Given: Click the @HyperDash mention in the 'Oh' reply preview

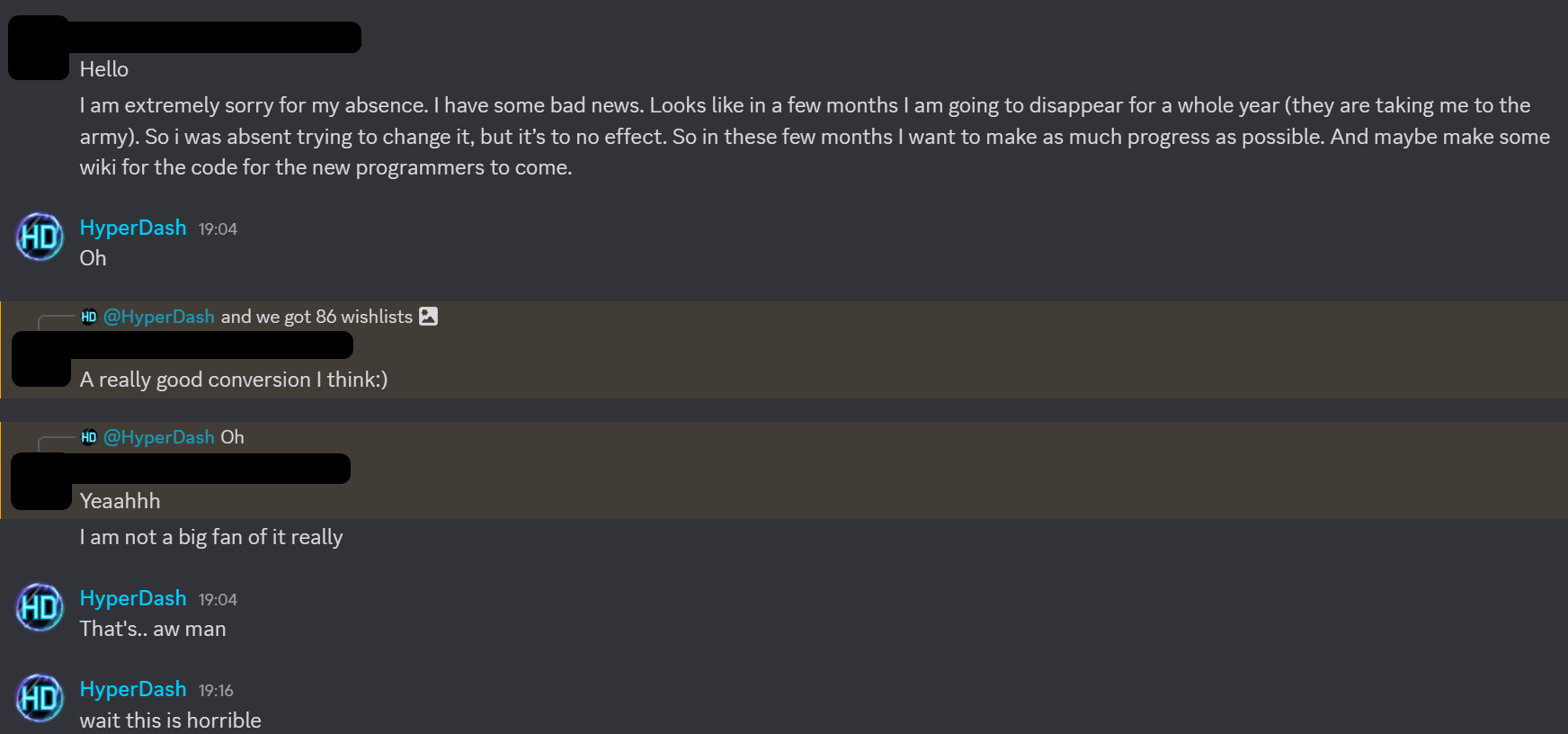Looking at the screenshot, I should pyautogui.click(x=160, y=437).
